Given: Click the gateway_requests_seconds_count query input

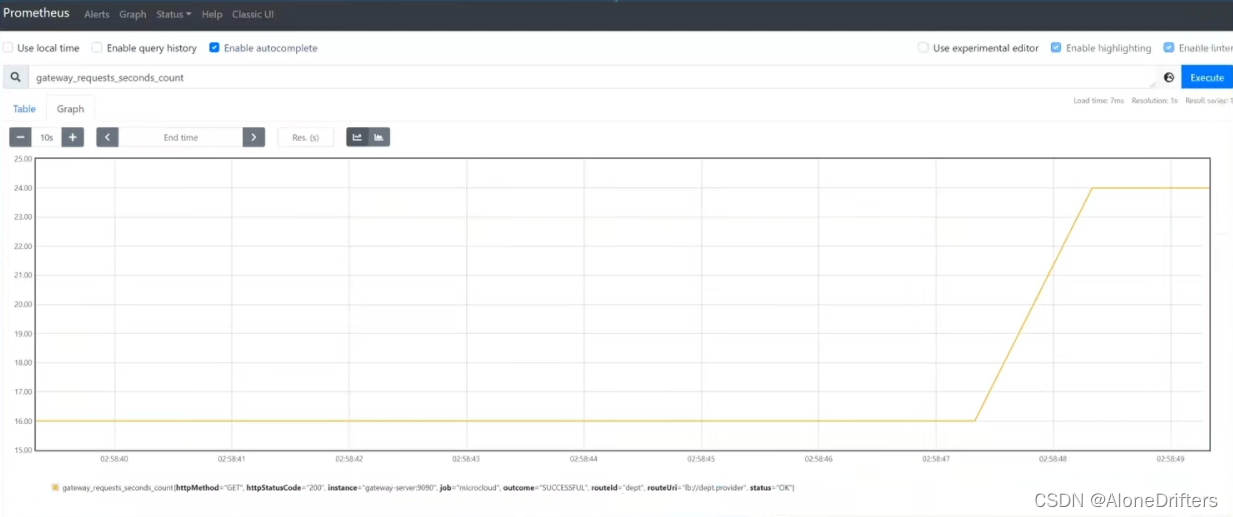Looking at the screenshot, I should (x=592, y=77).
